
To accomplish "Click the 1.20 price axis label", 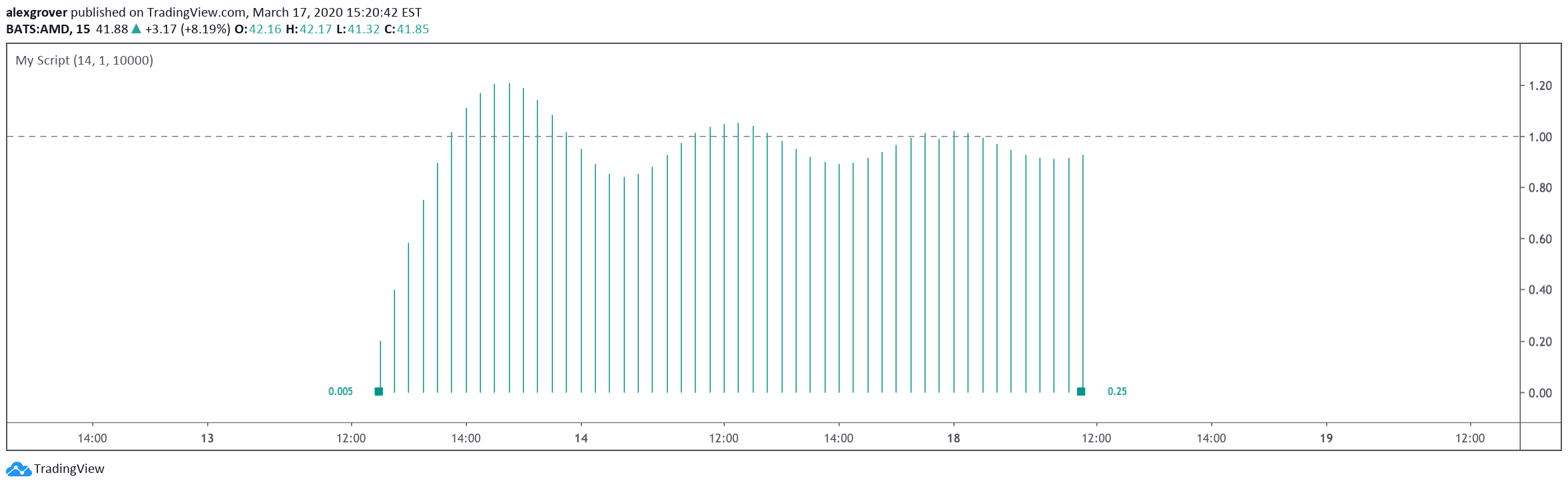I will point(1540,85).
